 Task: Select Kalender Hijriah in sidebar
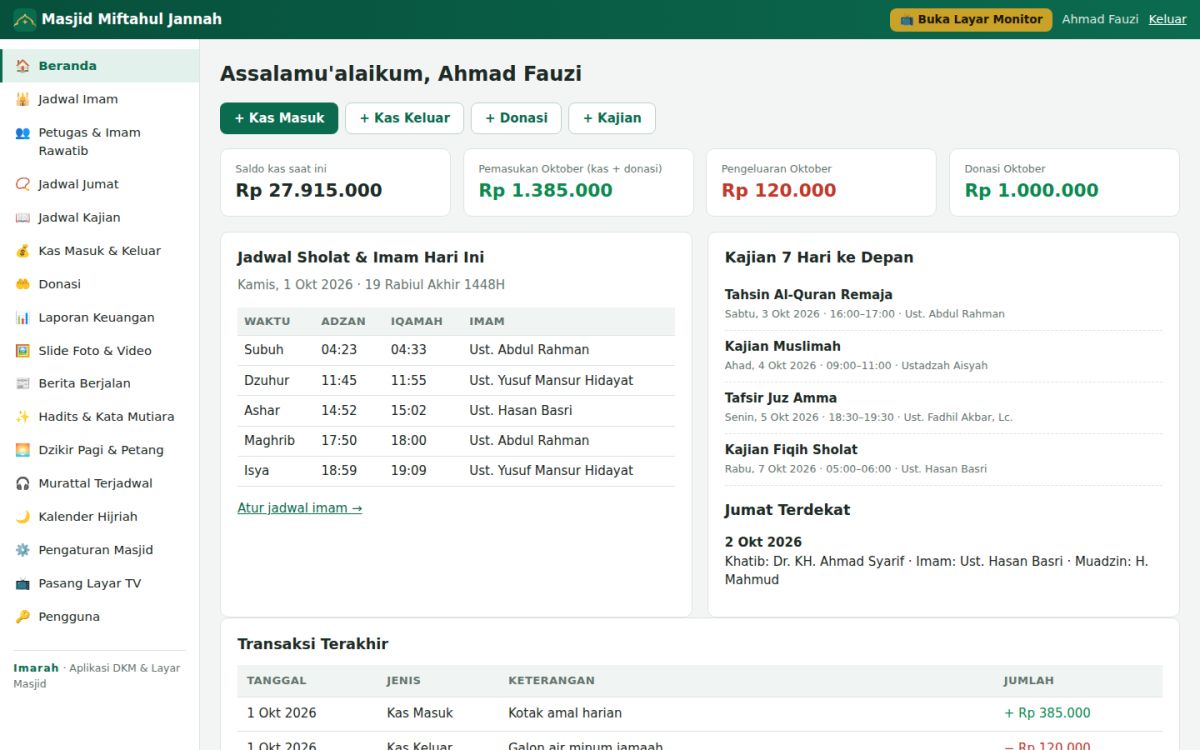coord(99,516)
